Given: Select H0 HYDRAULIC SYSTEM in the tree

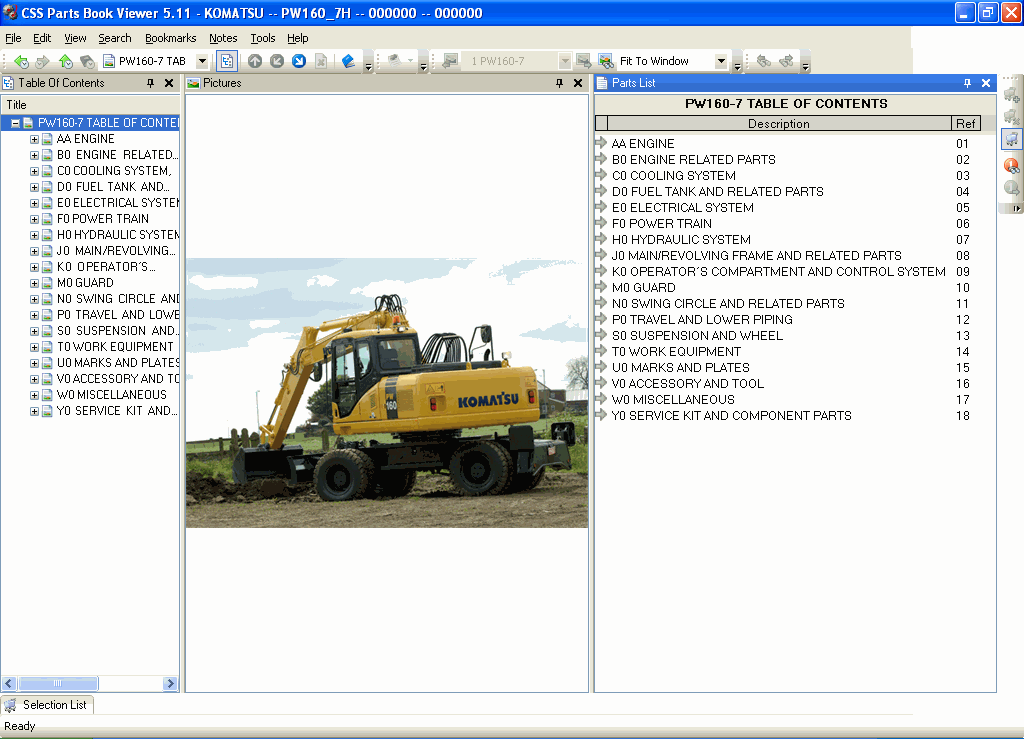Looking at the screenshot, I should pos(118,235).
